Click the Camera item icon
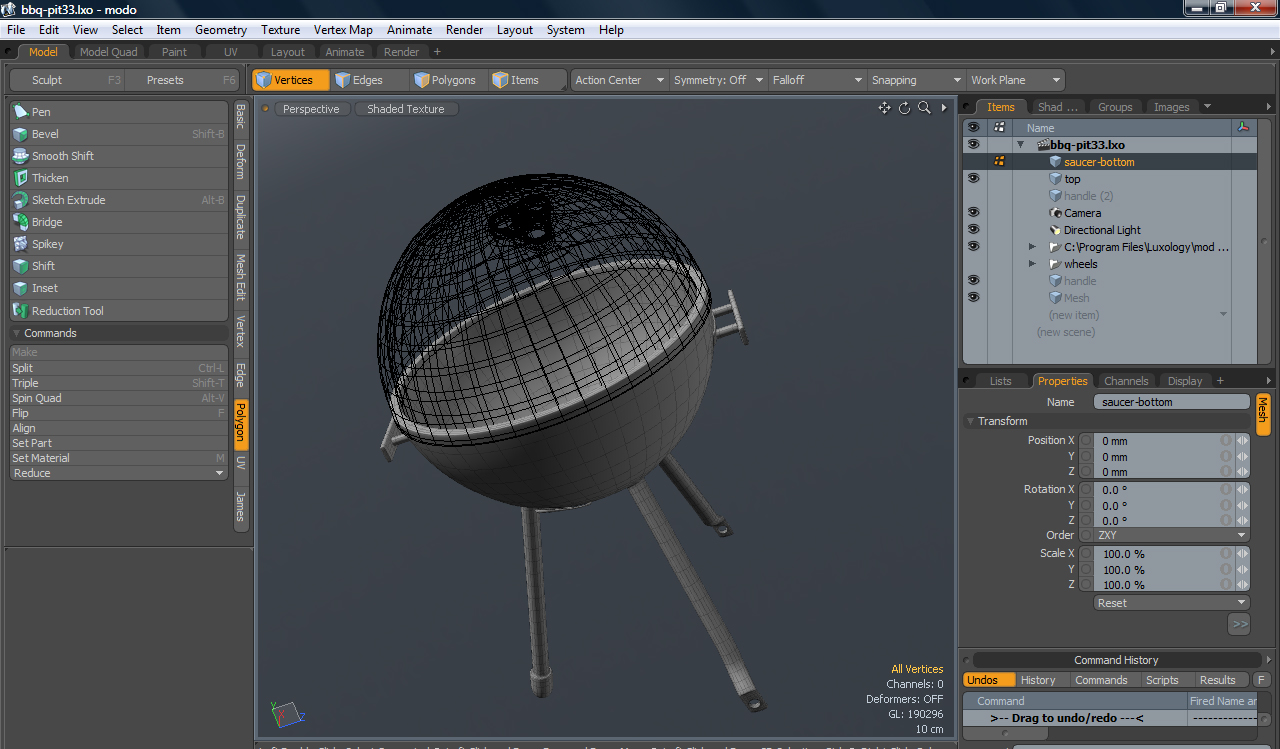The height and width of the screenshot is (749, 1280). 1055,213
